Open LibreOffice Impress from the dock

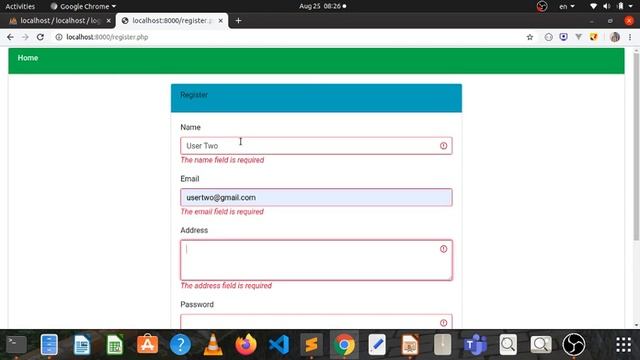point(410,345)
